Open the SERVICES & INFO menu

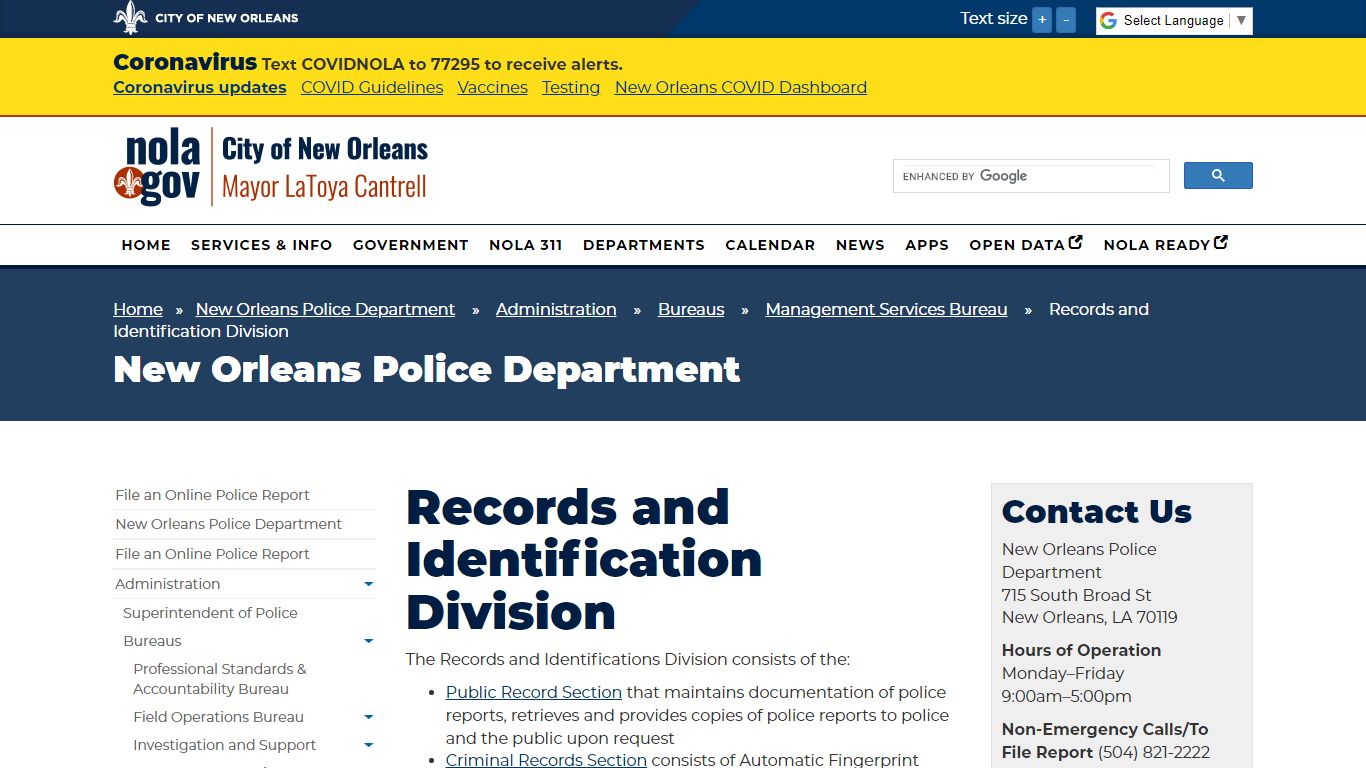point(262,245)
